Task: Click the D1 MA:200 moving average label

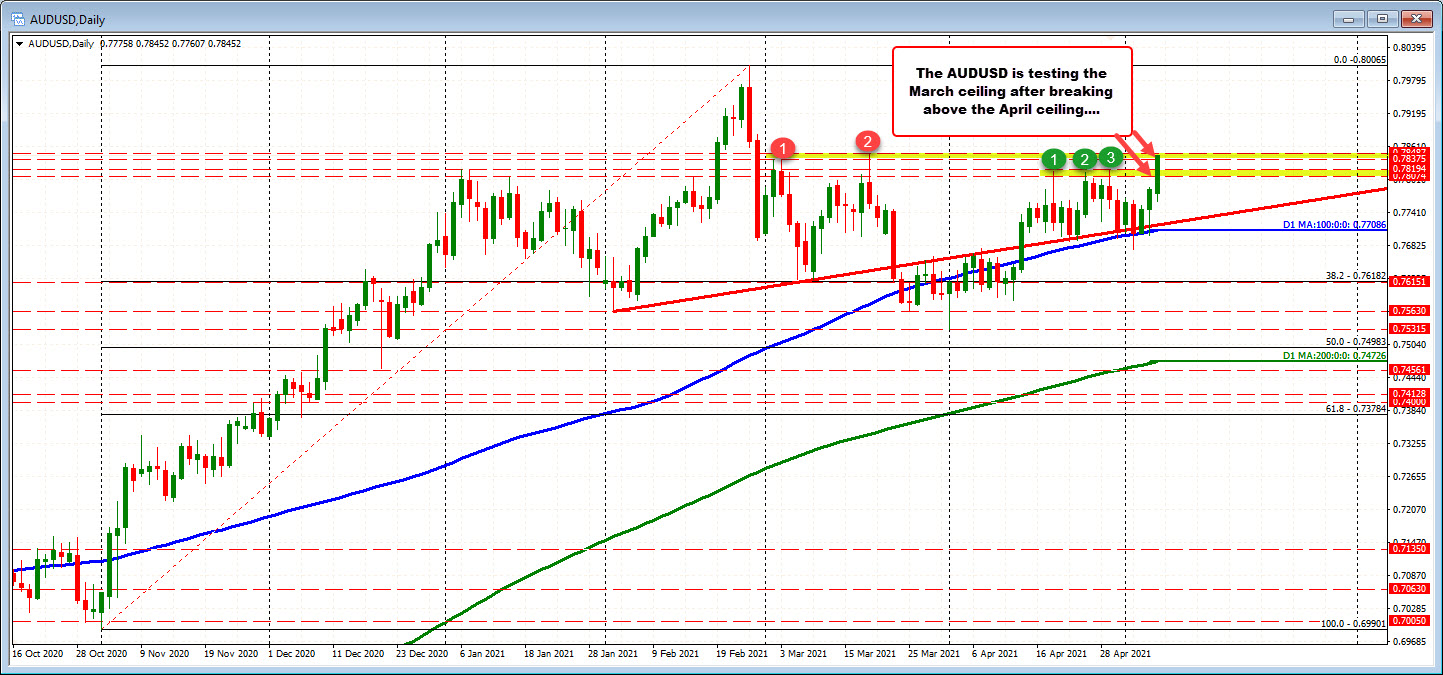Action: (1334, 356)
